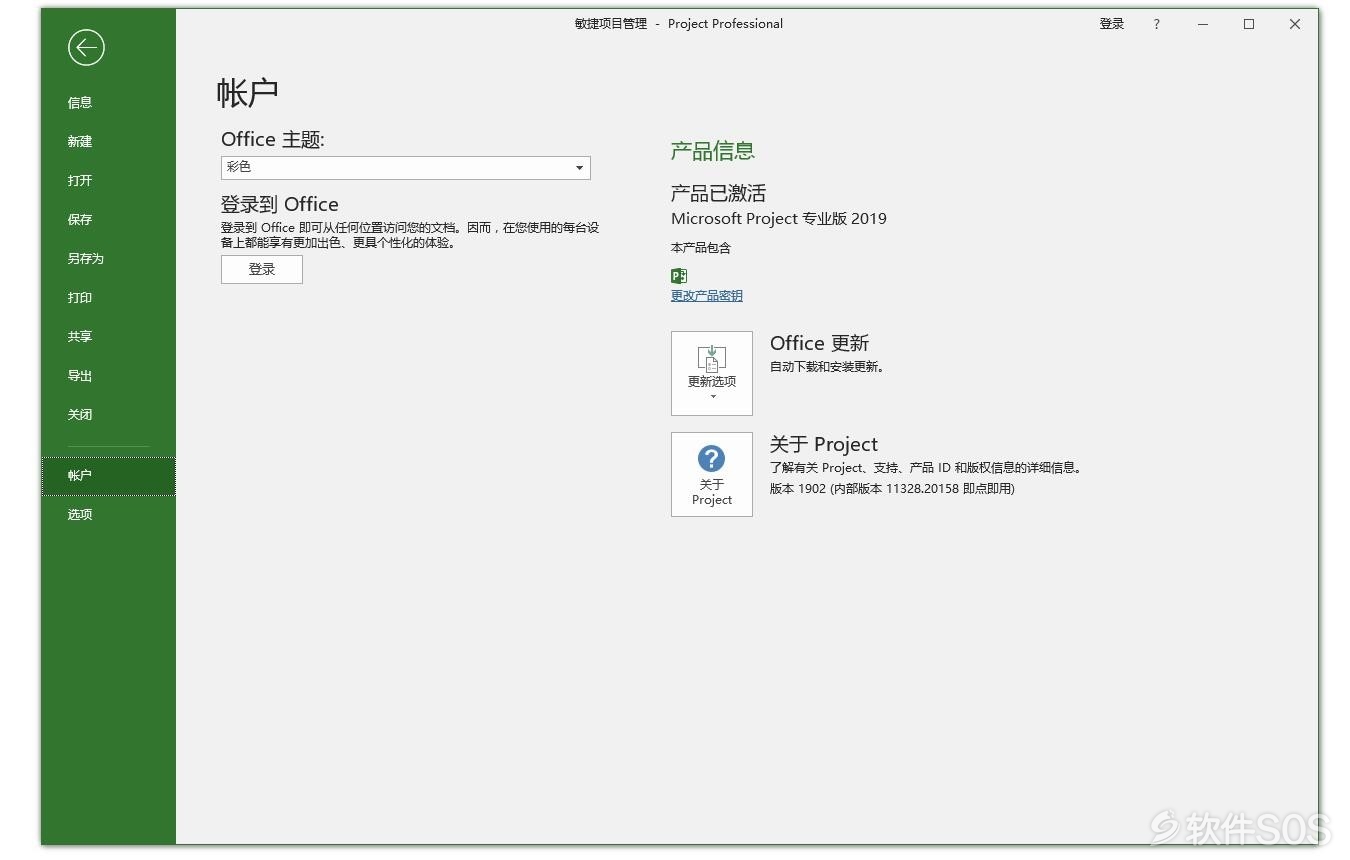Maximize the Project Professional window
The width and height of the screenshot is (1350, 860).
1249,24
